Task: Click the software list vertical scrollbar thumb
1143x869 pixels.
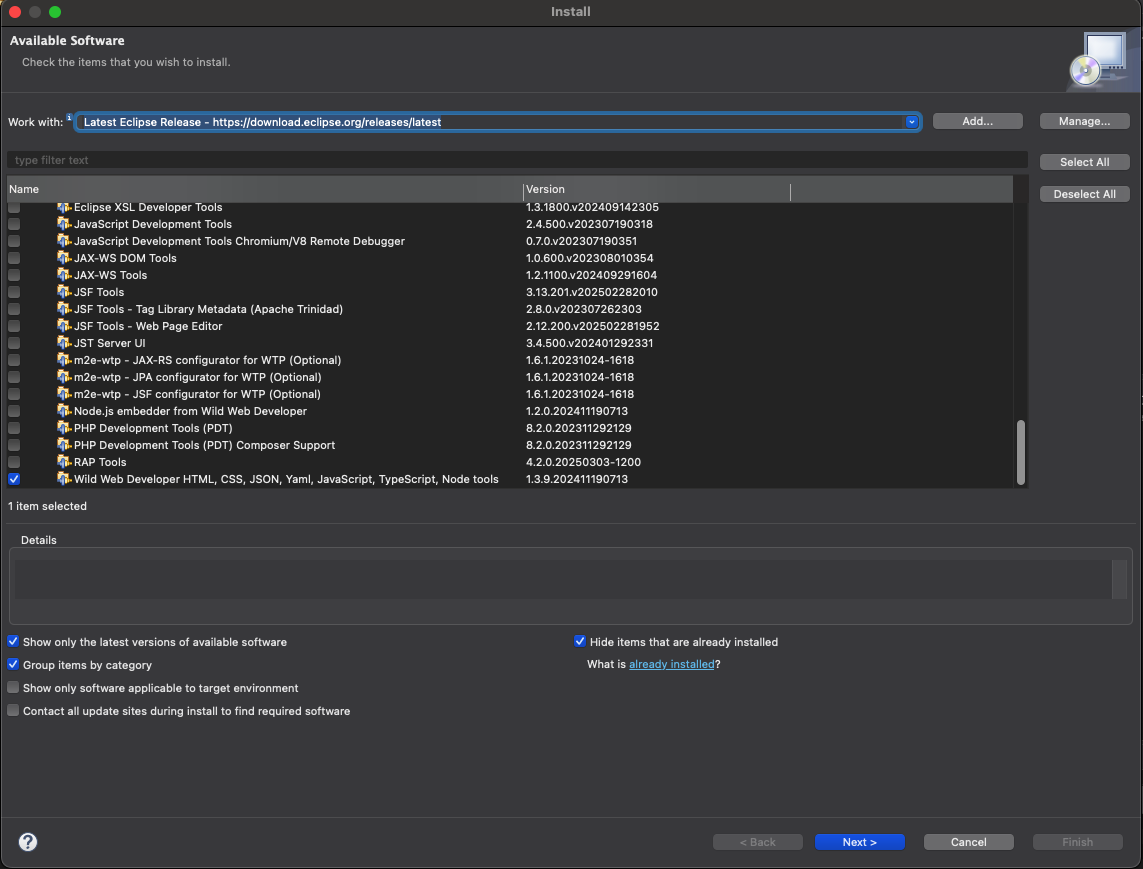Action: 1021,452
